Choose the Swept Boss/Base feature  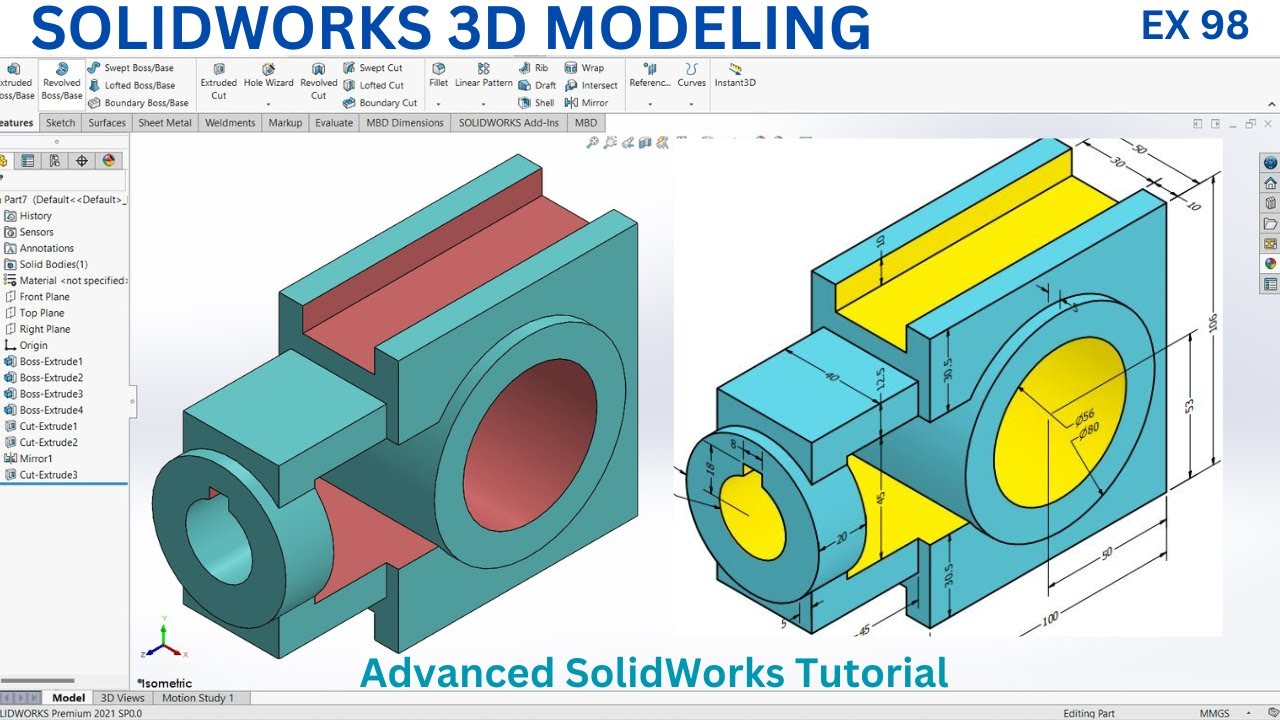[x=130, y=68]
